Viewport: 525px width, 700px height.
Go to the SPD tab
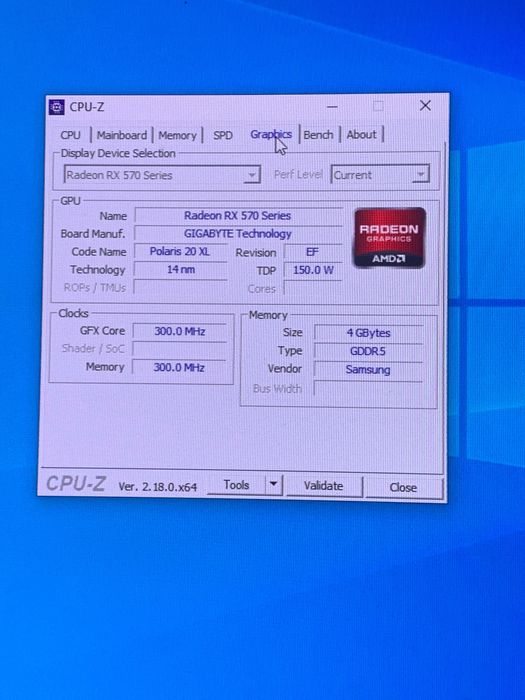pyautogui.click(x=223, y=135)
